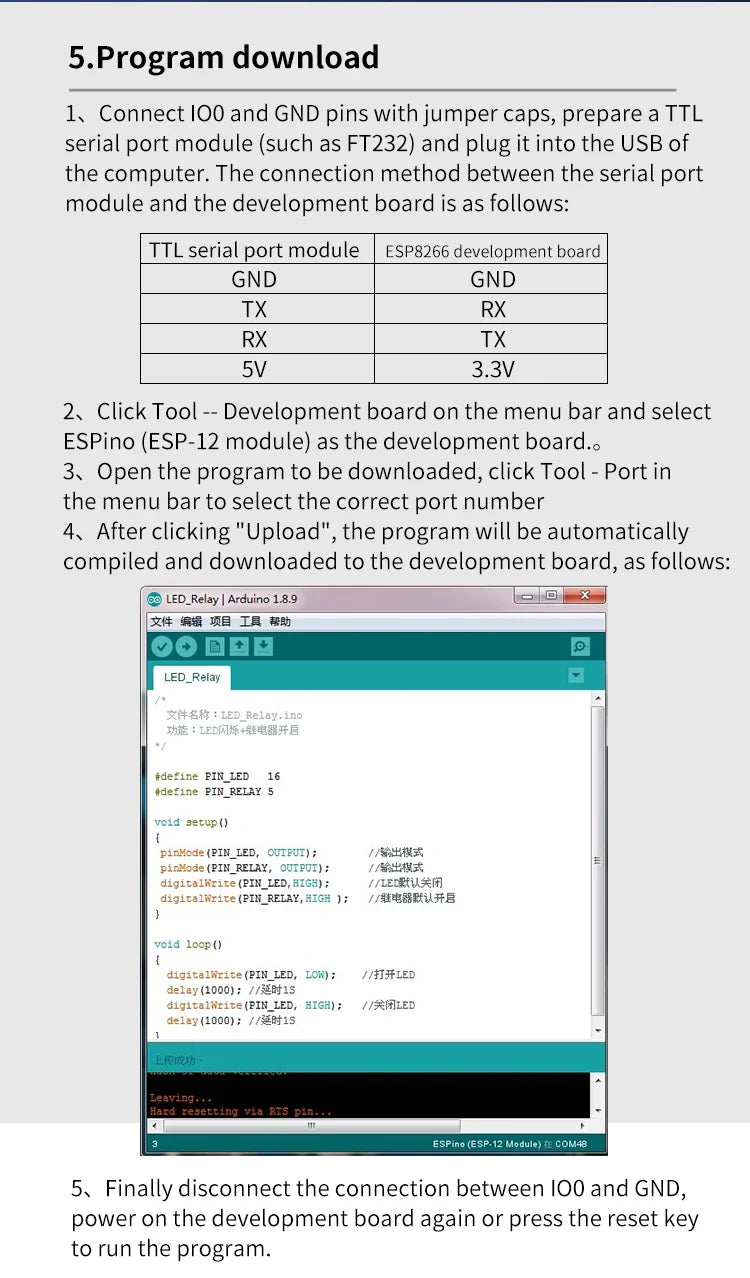The height and width of the screenshot is (1278, 750).
Task: Open the 工具 (Tools) menu
Action: (x=250, y=622)
